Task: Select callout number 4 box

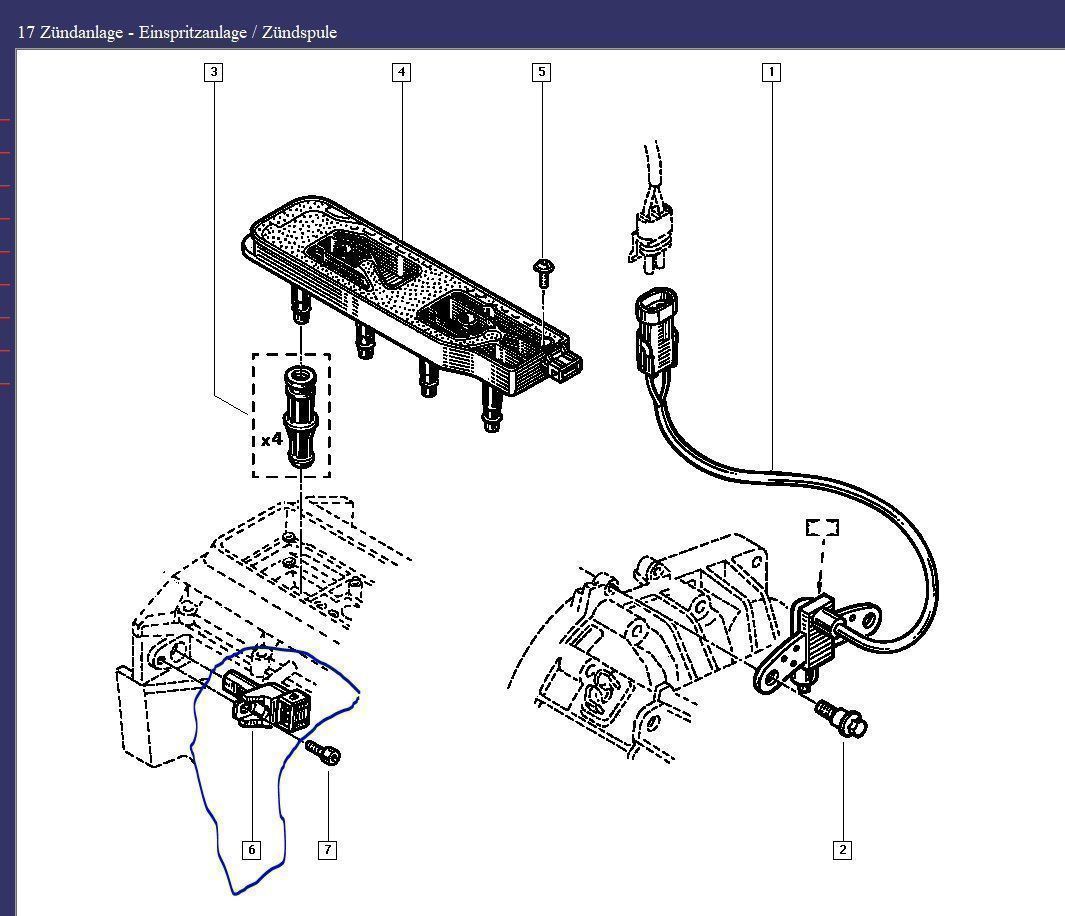Action: coord(401,72)
